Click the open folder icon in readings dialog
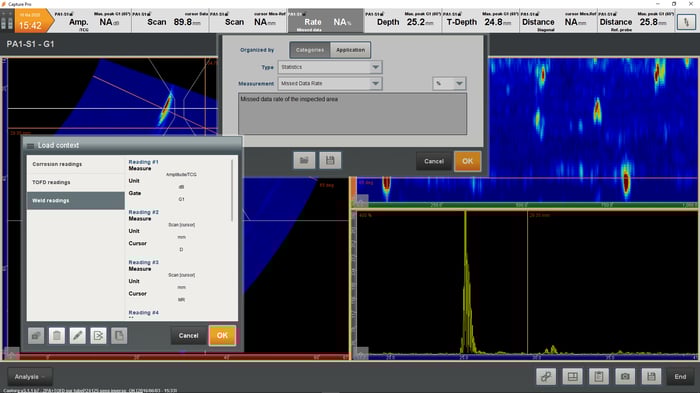Viewport: 700px width, 393px height. tap(304, 160)
